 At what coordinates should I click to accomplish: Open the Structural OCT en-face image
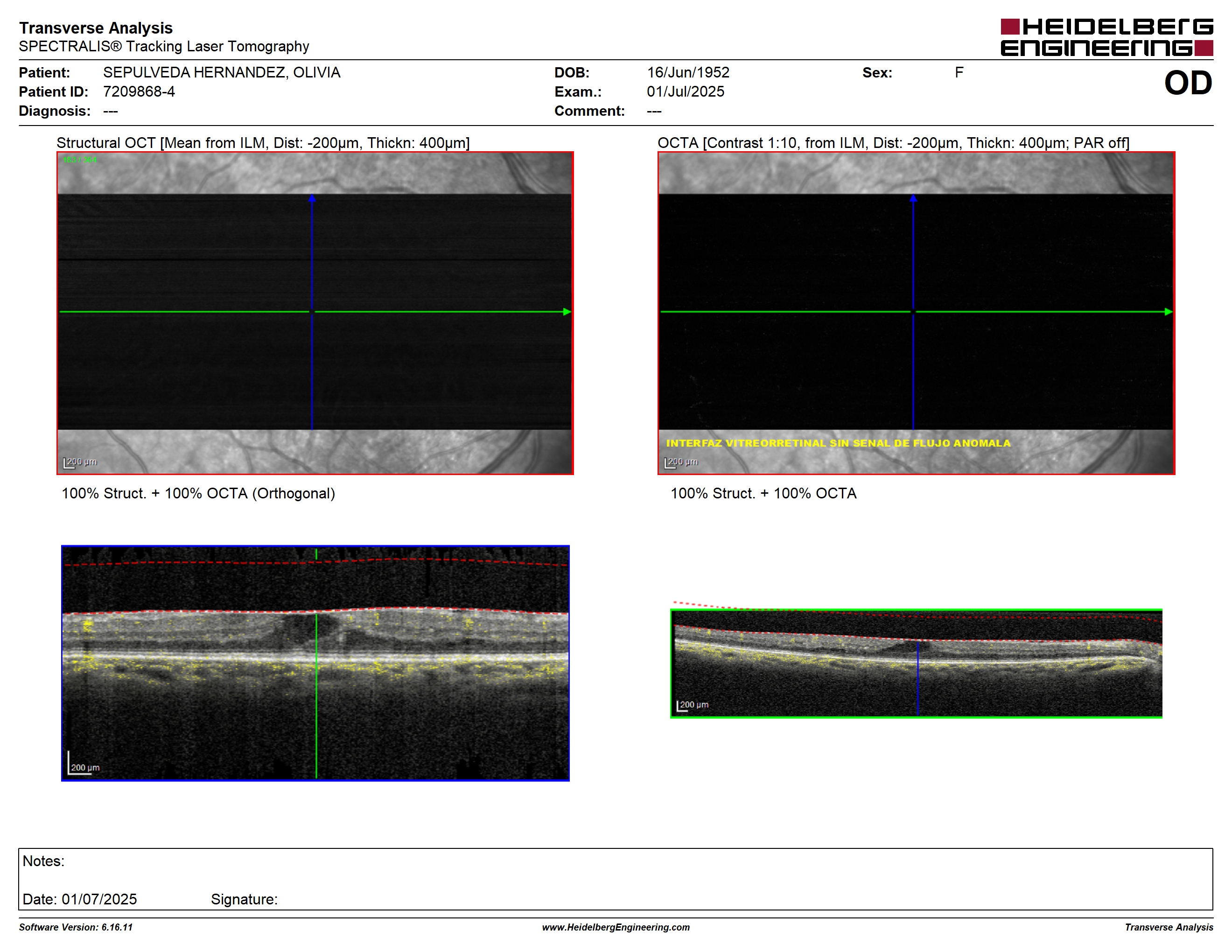[x=315, y=313]
